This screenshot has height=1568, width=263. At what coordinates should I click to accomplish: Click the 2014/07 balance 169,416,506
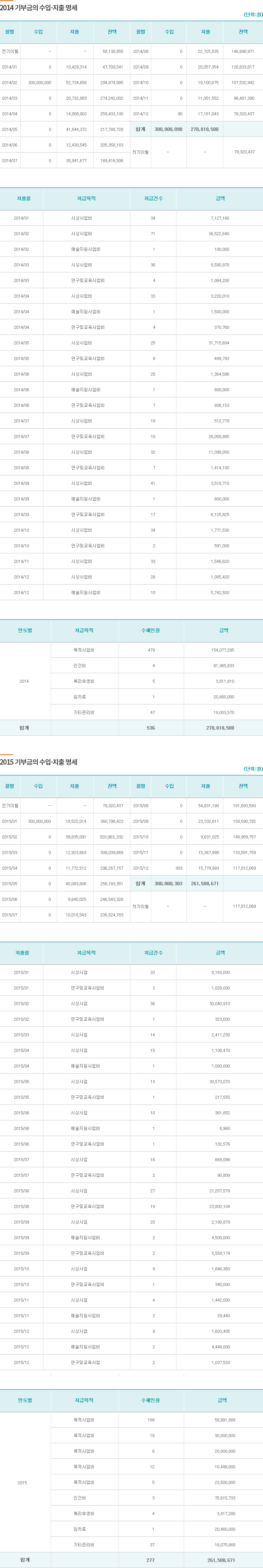(112, 161)
